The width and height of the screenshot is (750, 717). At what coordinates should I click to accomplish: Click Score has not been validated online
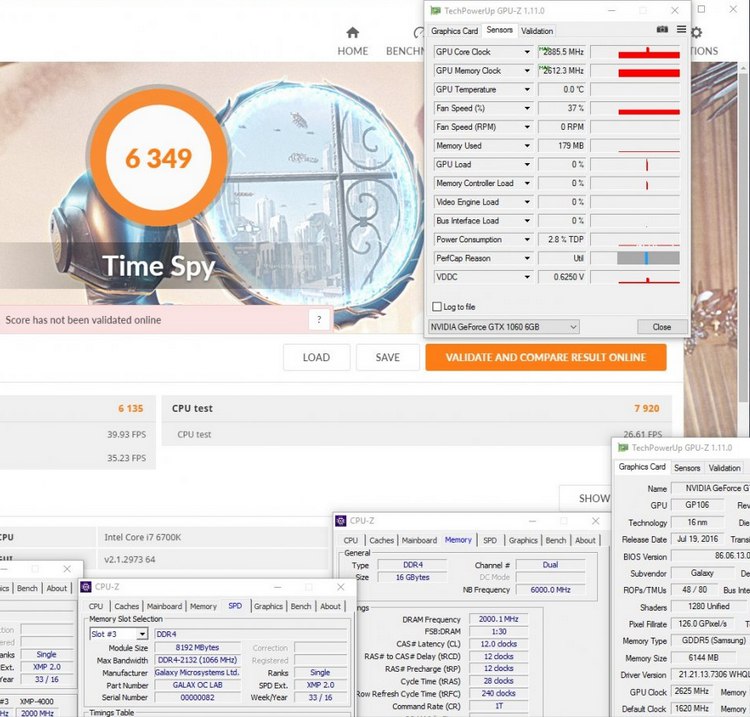(83, 320)
